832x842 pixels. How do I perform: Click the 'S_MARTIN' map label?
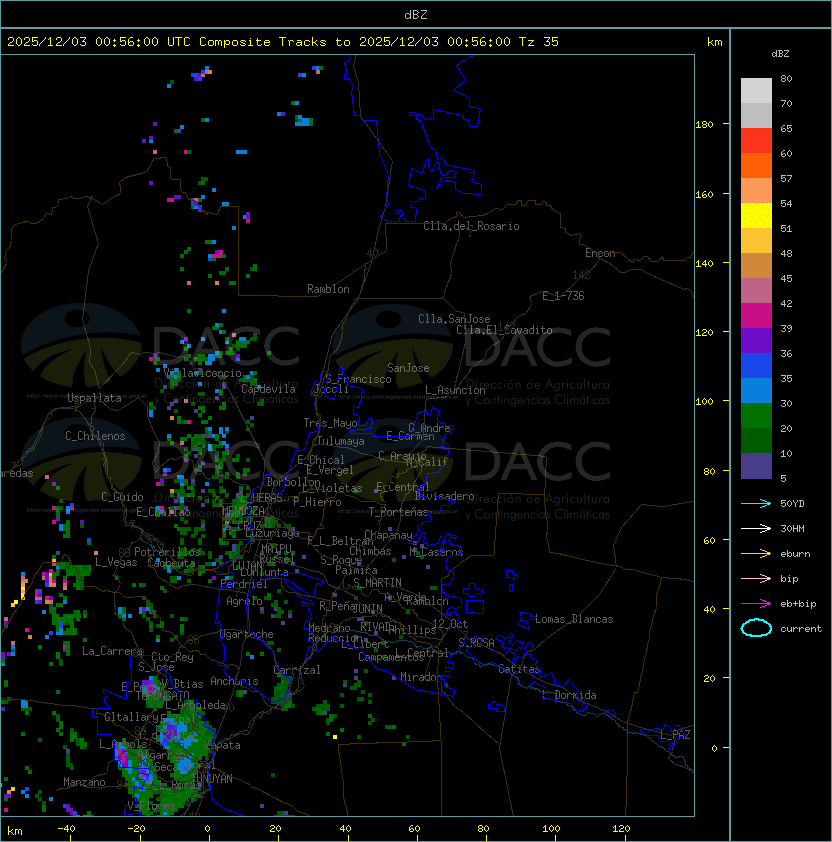(377, 583)
